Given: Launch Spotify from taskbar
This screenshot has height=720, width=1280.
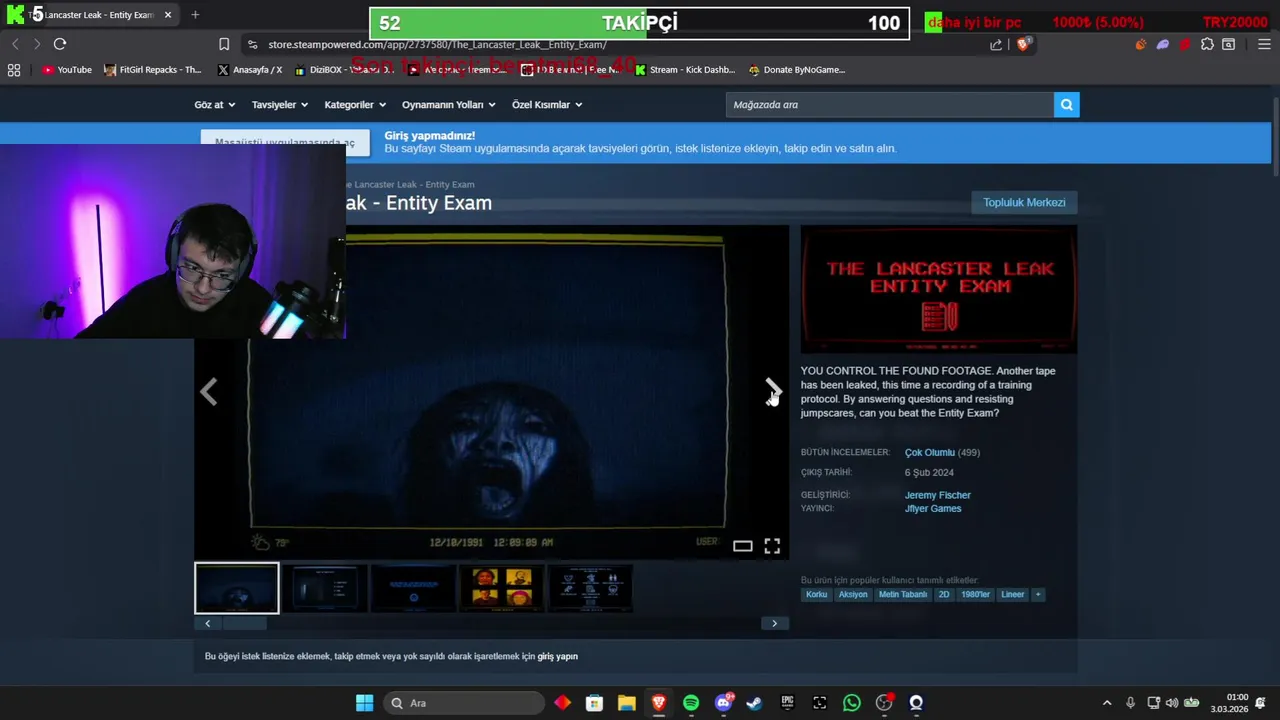Looking at the screenshot, I should point(691,703).
